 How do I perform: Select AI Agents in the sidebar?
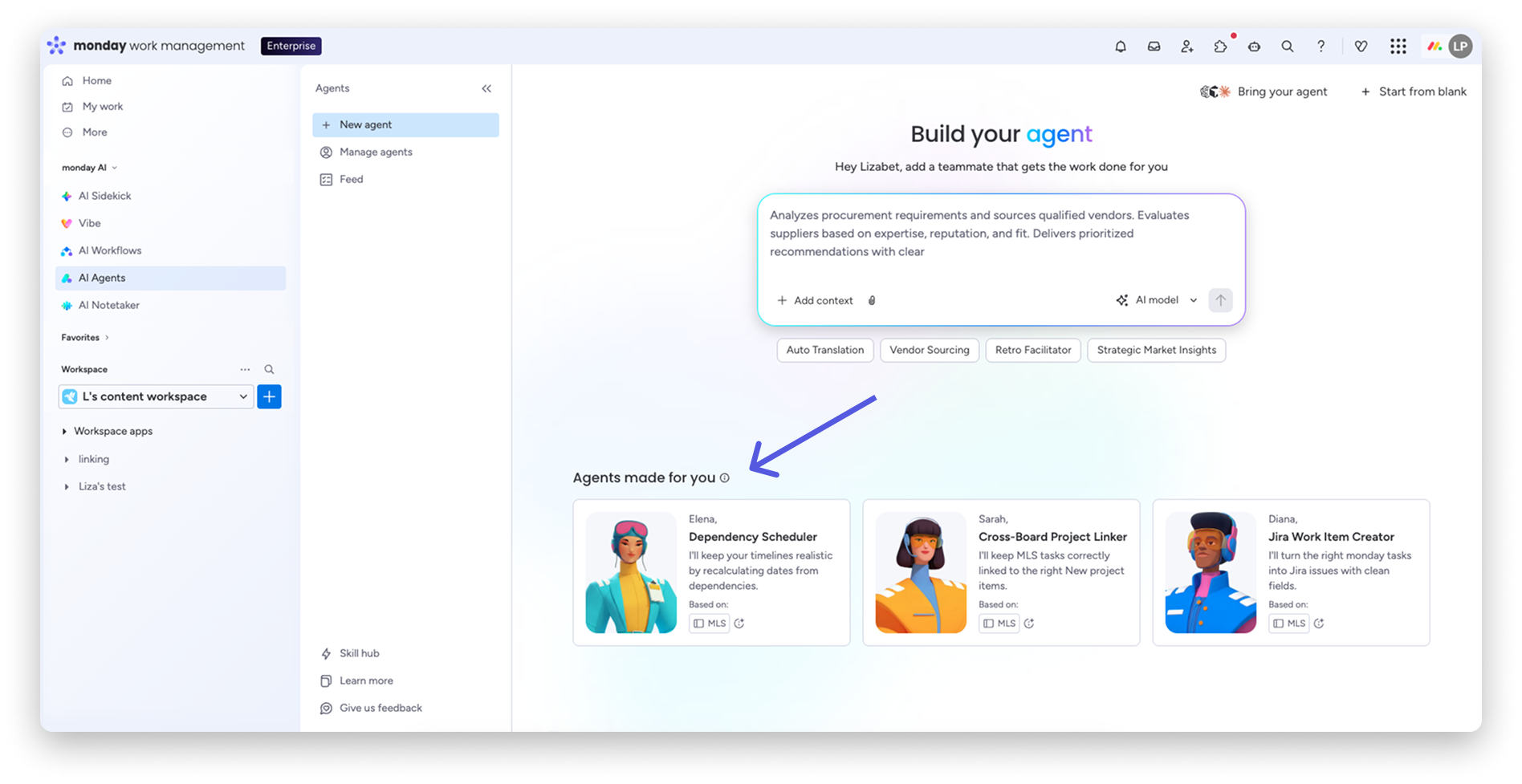click(x=170, y=278)
